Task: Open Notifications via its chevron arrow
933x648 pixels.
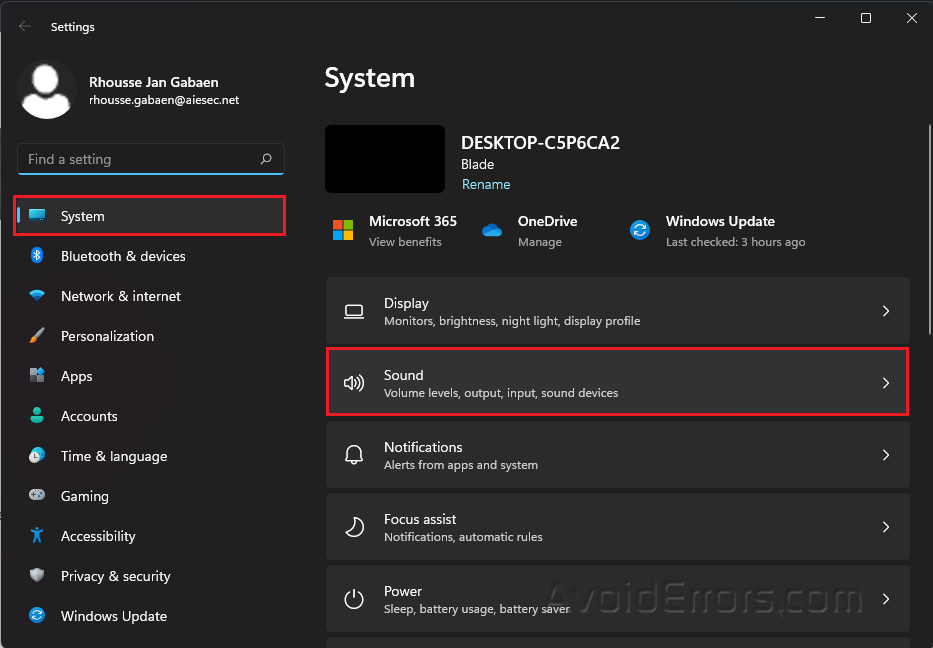Action: click(x=885, y=455)
